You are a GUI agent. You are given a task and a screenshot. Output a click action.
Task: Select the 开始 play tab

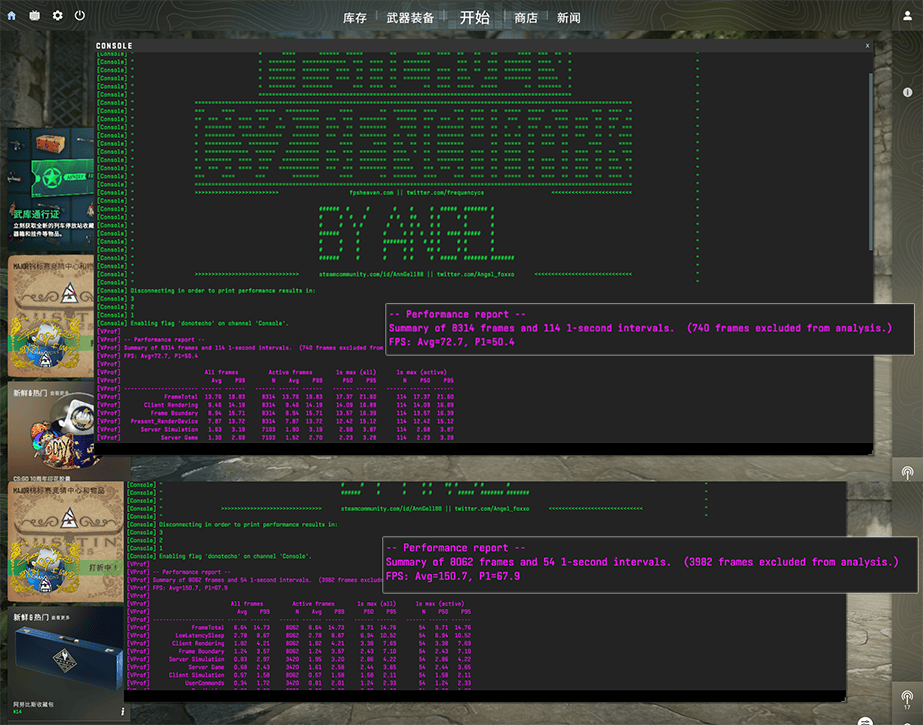tap(474, 18)
